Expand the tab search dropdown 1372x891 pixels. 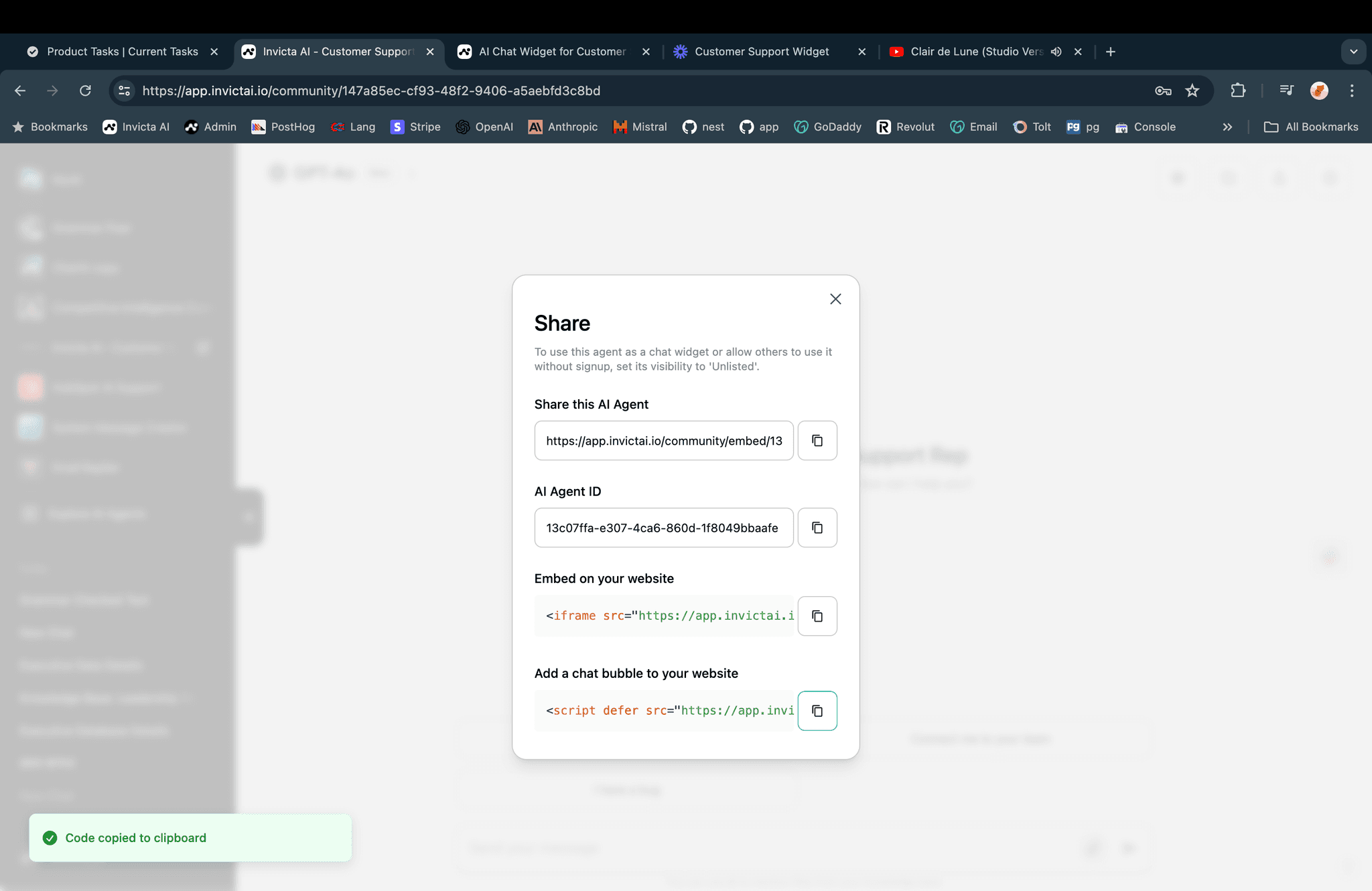point(1353,52)
